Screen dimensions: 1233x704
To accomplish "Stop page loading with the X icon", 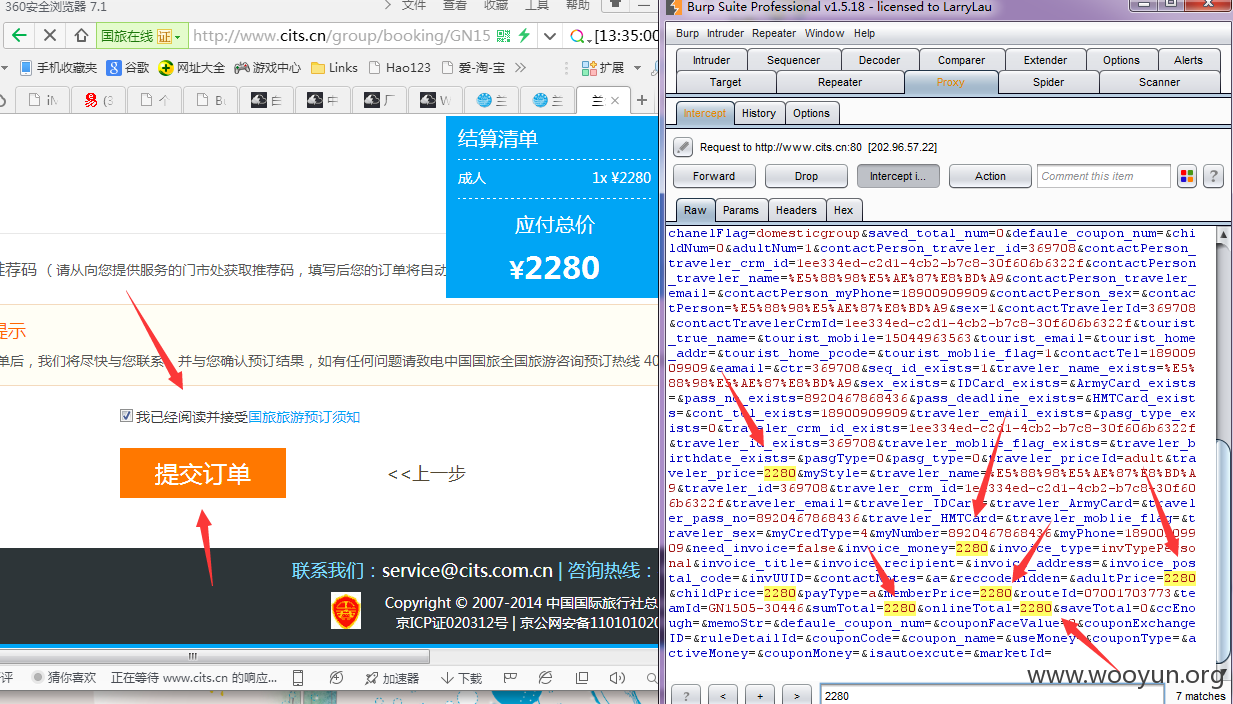I will coord(50,36).
